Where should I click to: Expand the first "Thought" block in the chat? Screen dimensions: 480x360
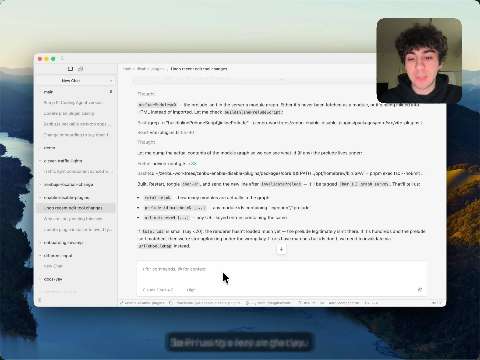click(x=146, y=94)
